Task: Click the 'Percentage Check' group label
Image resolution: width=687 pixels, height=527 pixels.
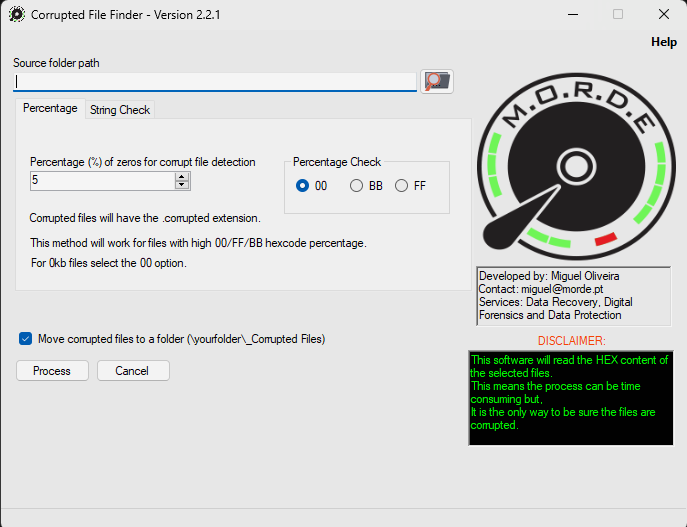Action: pos(336,162)
